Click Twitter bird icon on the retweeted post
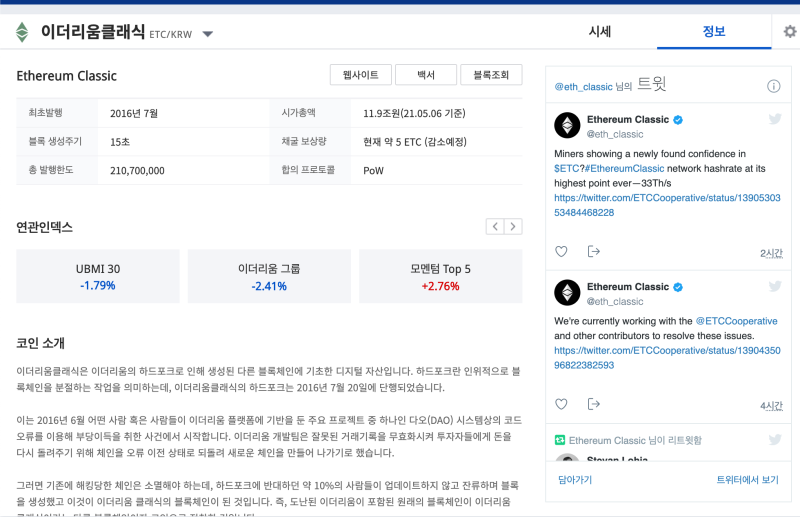The width and height of the screenshot is (800, 517). coord(775,439)
